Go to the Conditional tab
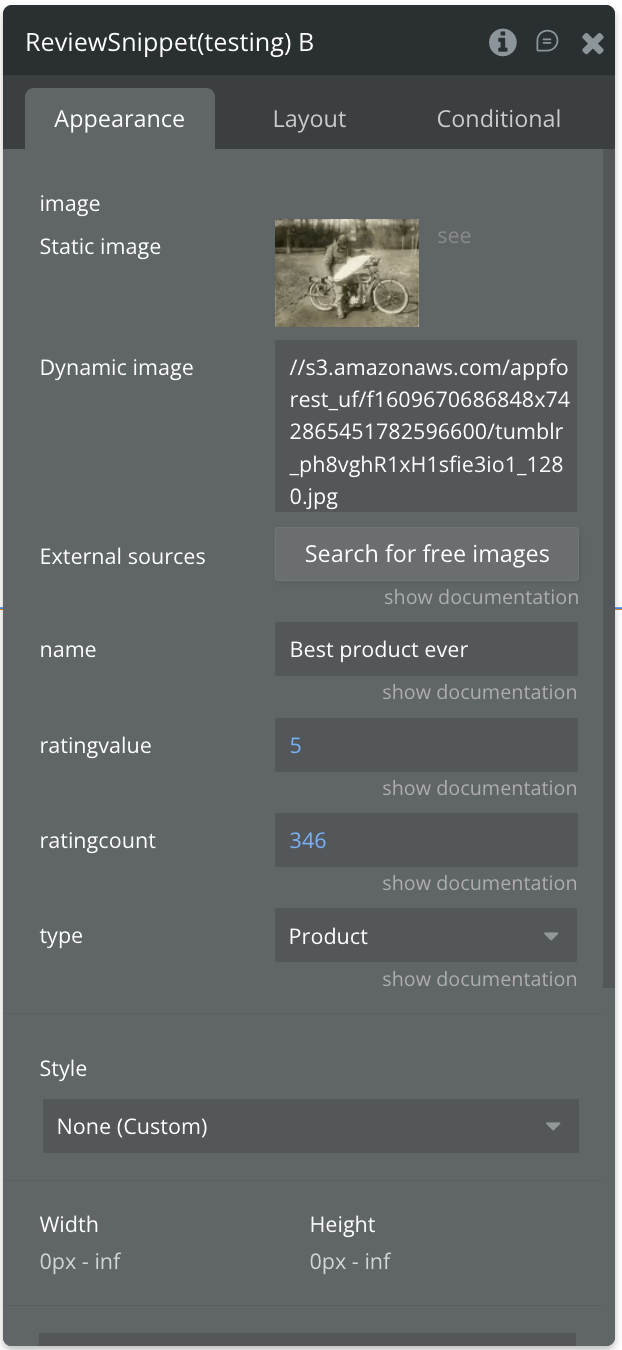The height and width of the screenshot is (1350, 622). click(x=498, y=119)
